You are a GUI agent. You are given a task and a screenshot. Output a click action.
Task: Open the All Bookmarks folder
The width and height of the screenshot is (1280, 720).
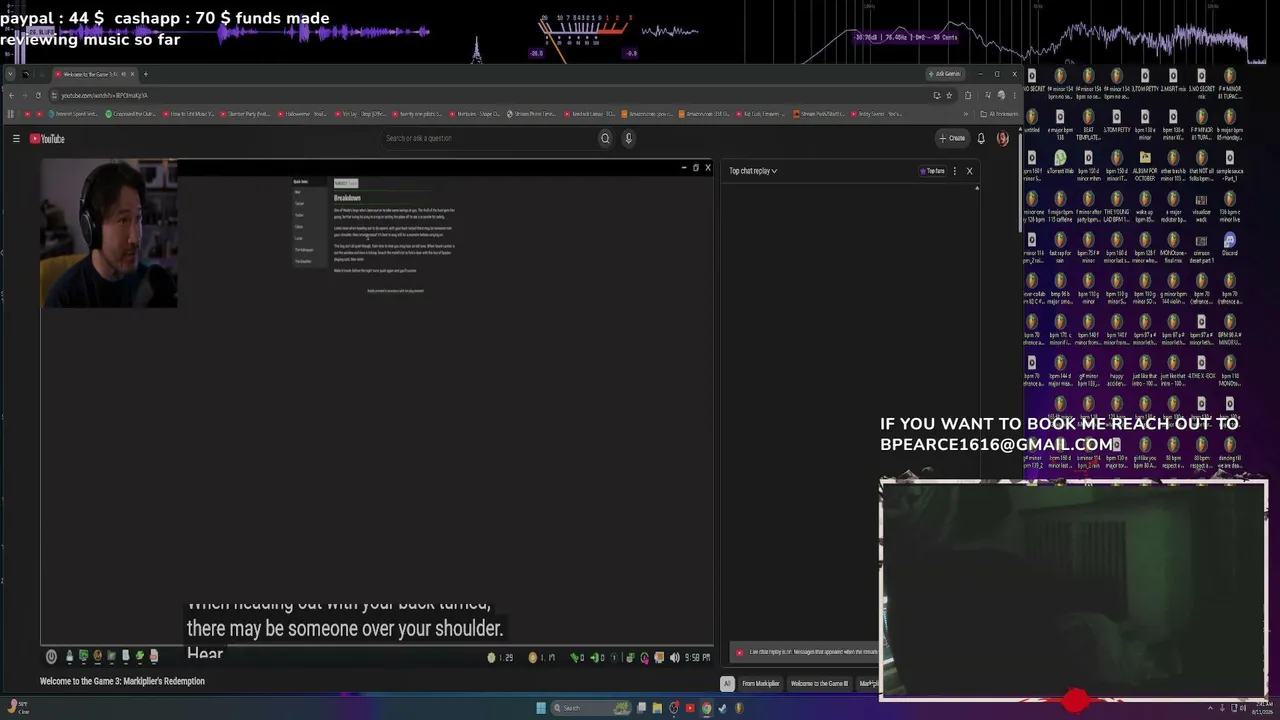999,114
